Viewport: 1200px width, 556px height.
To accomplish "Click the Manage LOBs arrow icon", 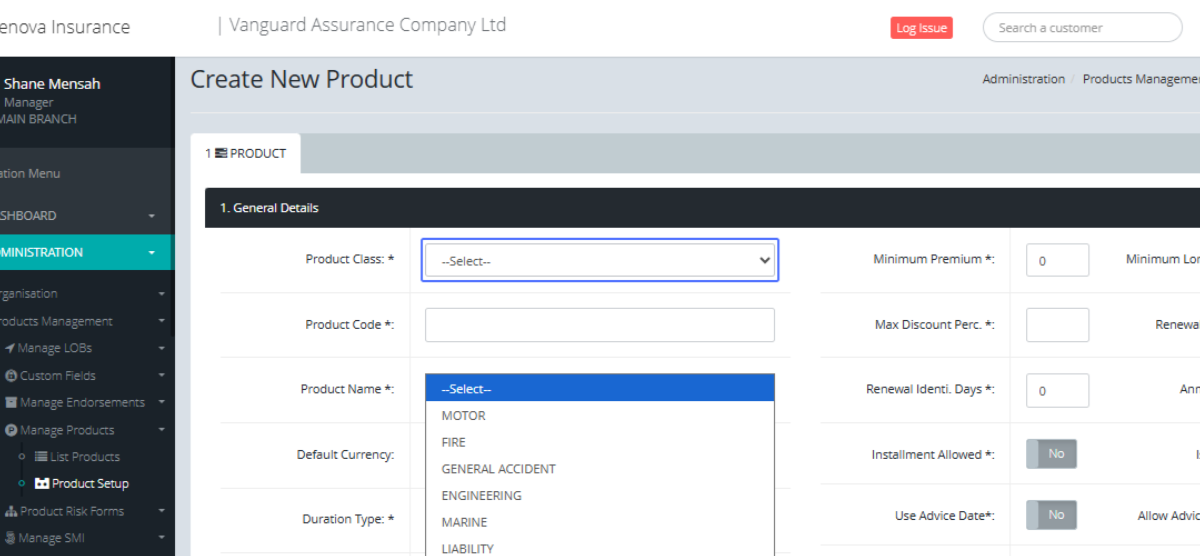I will pos(10,348).
